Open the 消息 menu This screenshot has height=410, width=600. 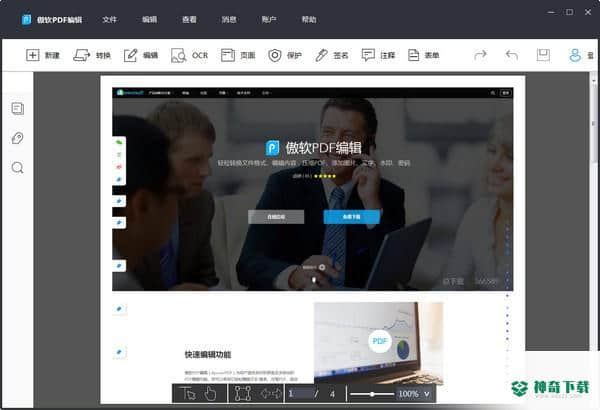(x=229, y=20)
